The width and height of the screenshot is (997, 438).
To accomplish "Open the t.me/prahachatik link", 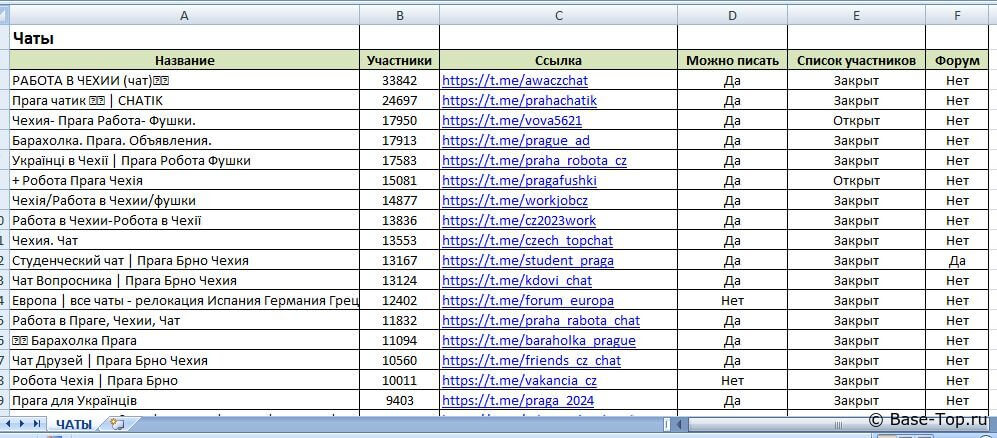I will (504, 100).
